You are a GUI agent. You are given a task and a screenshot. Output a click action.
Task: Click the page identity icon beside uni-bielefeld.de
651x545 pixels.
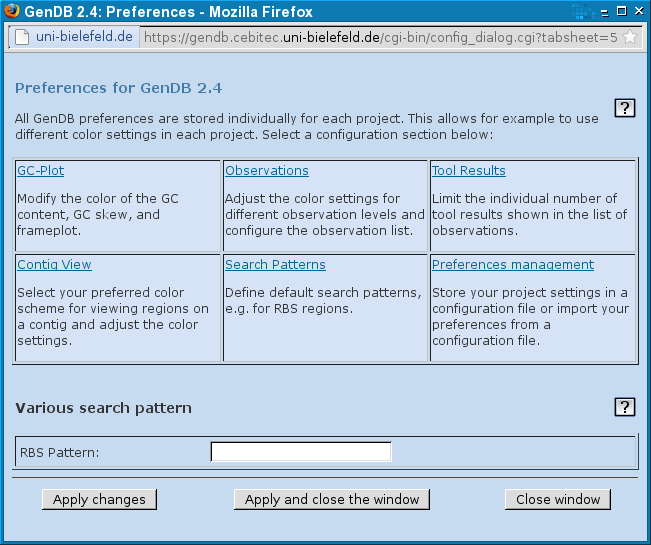(x=22, y=37)
